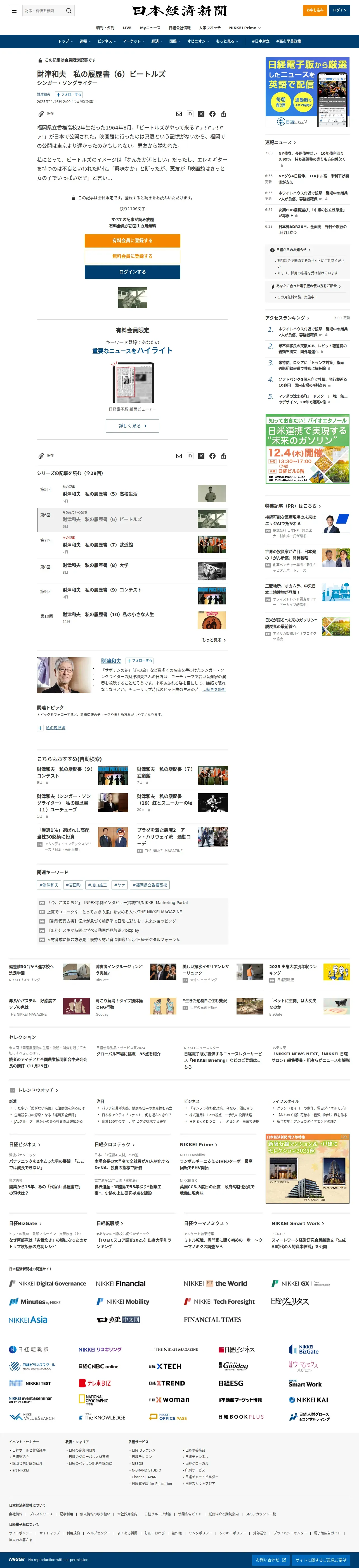Viewport: 359px width, 1568px height.
Task: Note icon above the series list
Action: [x=190, y=456]
